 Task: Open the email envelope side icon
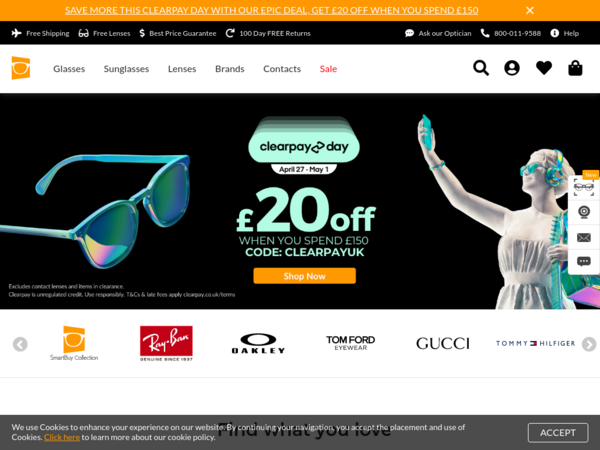click(584, 238)
